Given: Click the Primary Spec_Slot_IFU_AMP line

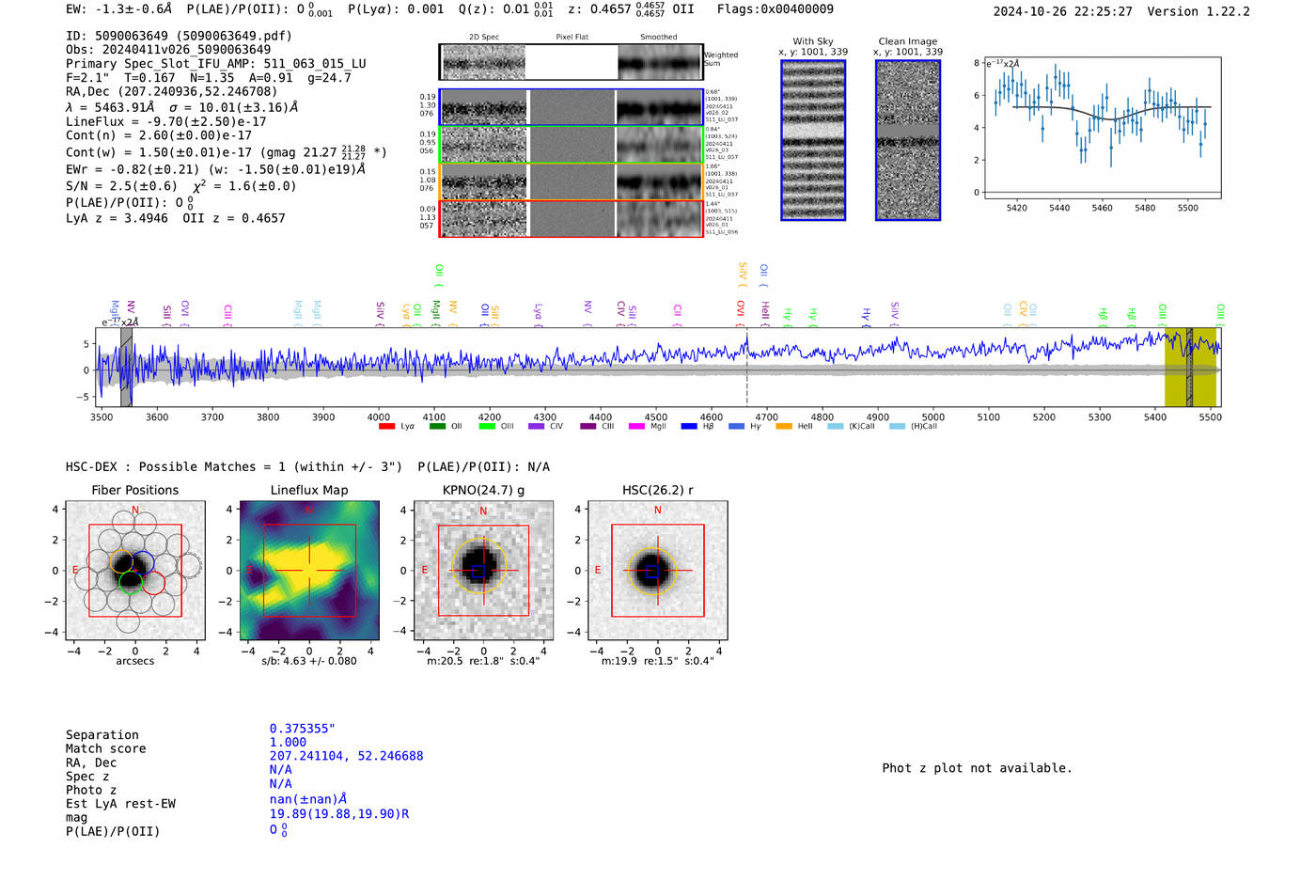Looking at the screenshot, I should [216, 64].
